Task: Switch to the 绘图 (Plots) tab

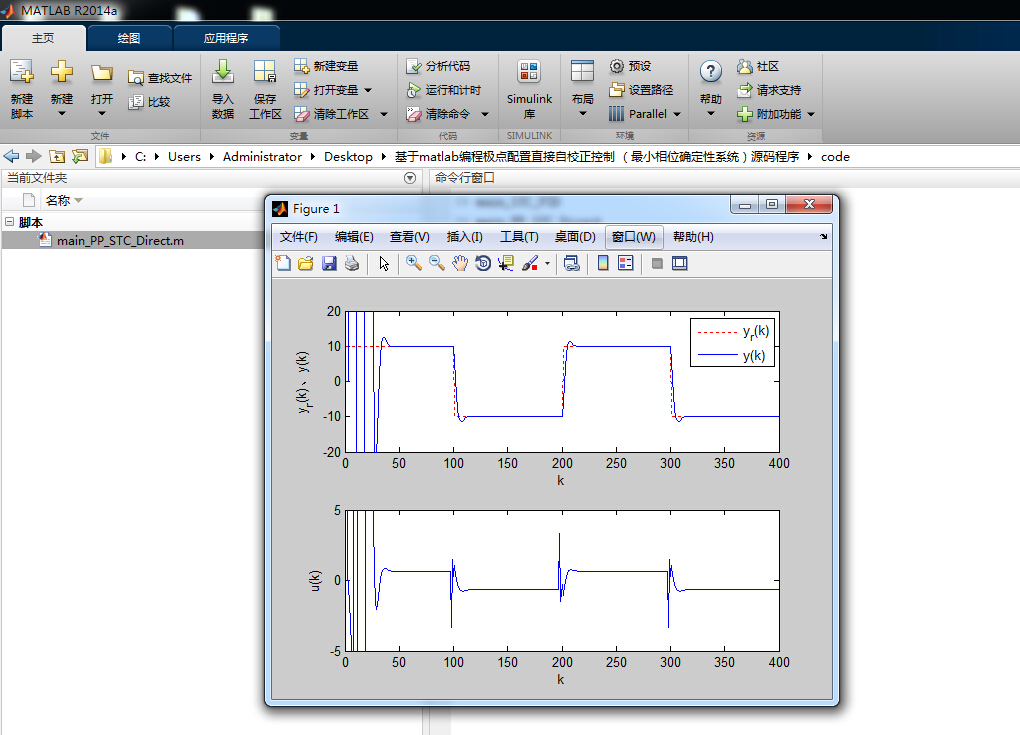Action: click(x=129, y=38)
